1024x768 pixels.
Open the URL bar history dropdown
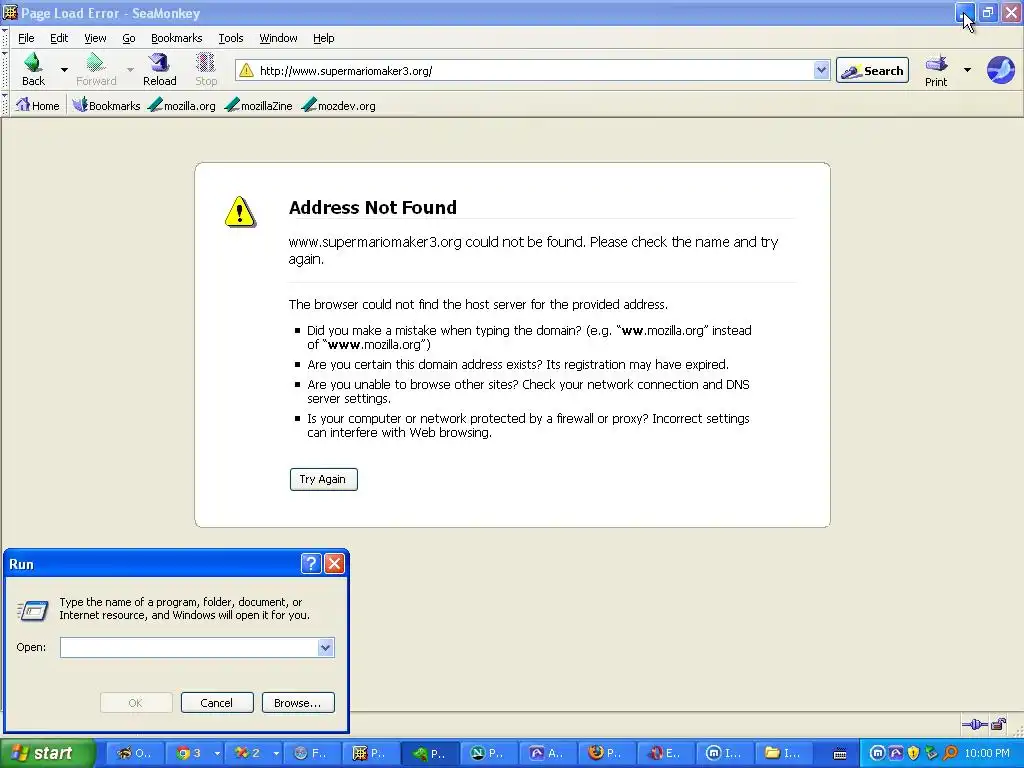(x=821, y=70)
